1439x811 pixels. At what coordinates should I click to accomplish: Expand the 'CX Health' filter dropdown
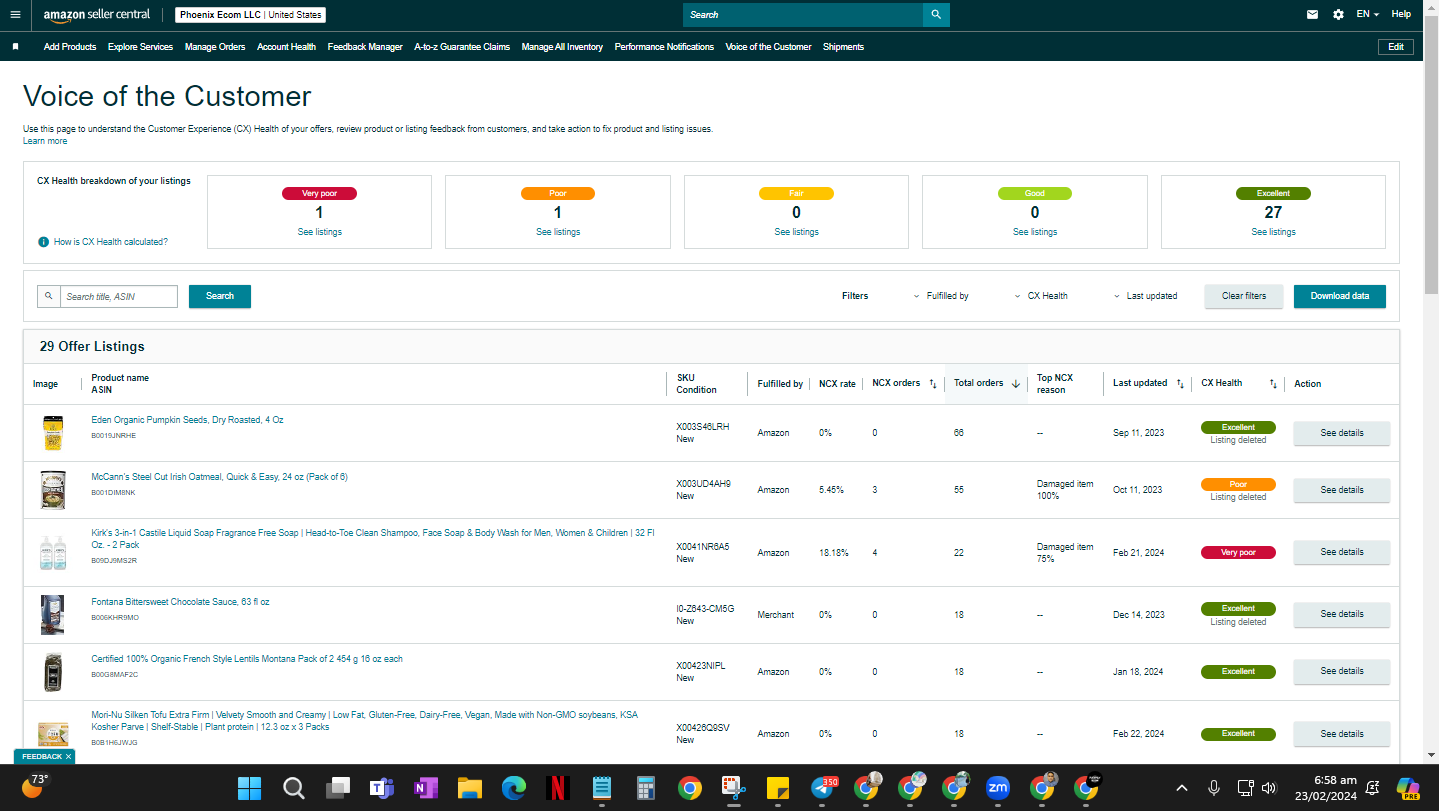(x=1041, y=296)
